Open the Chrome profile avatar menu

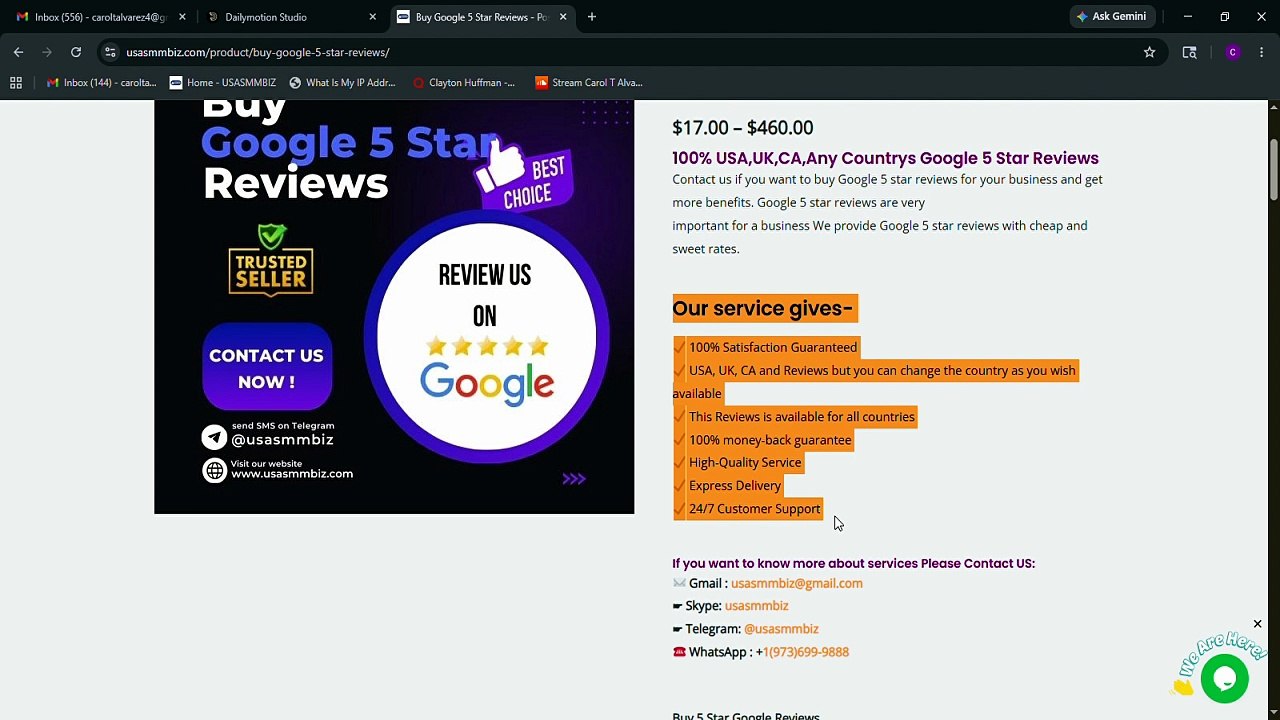click(x=1232, y=52)
